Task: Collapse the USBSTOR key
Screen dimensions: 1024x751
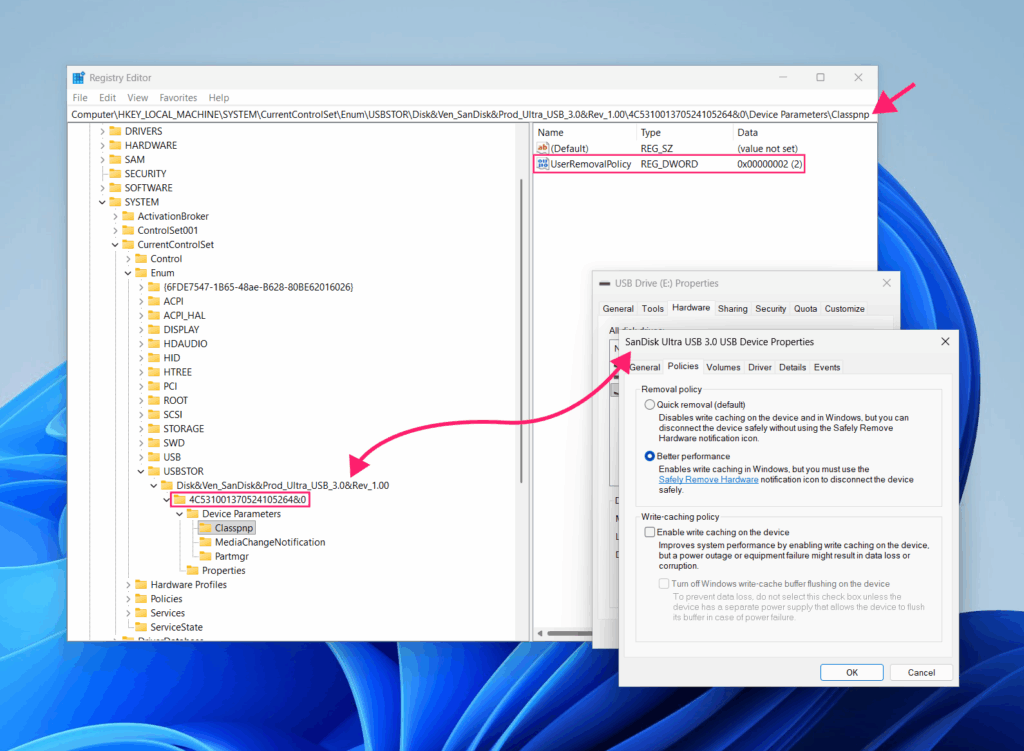Action: pos(141,471)
